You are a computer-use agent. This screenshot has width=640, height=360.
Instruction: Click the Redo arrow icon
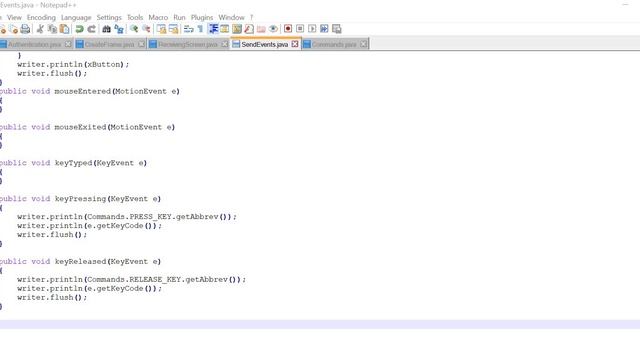tap(92, 29)
